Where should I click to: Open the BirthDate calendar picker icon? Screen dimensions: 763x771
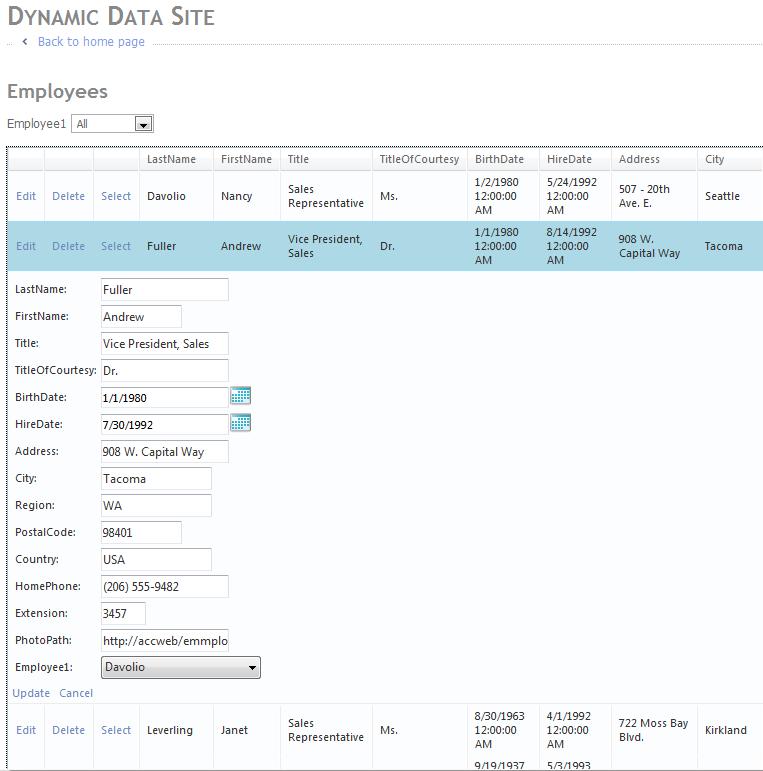tap(240, 396)
